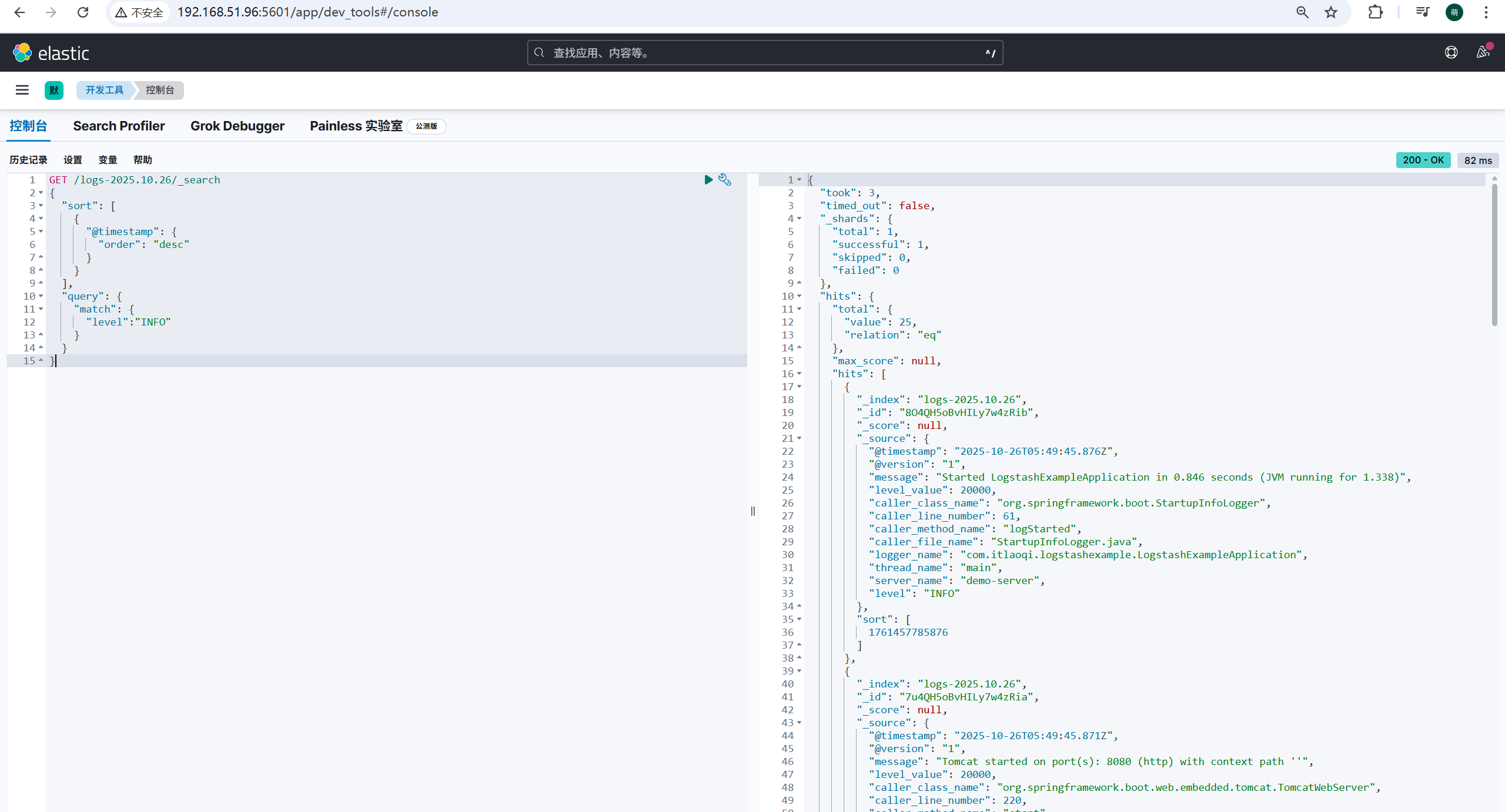Reload the browser page
The width and height of the screenshot is (1505, 812).
tap(83, 12)
